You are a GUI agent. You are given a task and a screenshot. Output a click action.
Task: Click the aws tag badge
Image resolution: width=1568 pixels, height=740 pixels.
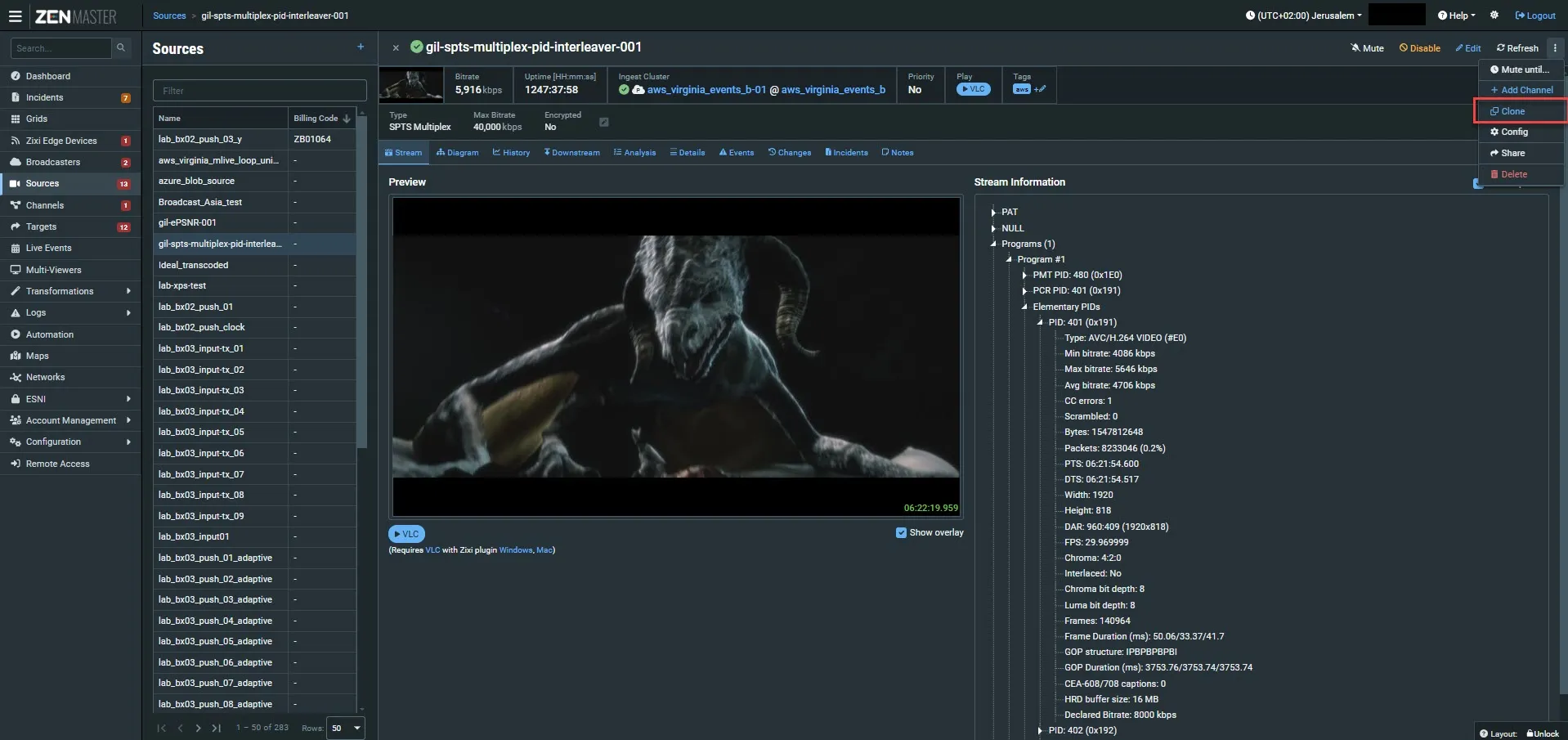pyautogui.click(x=1021, y=89)
